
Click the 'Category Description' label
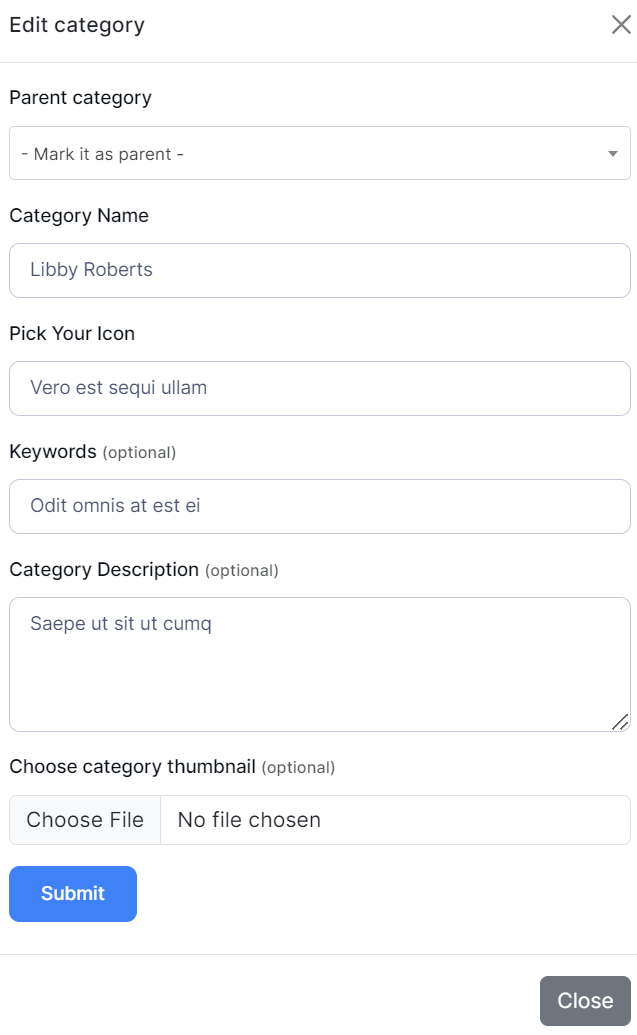pyautogui.click(x=104, y=570)
